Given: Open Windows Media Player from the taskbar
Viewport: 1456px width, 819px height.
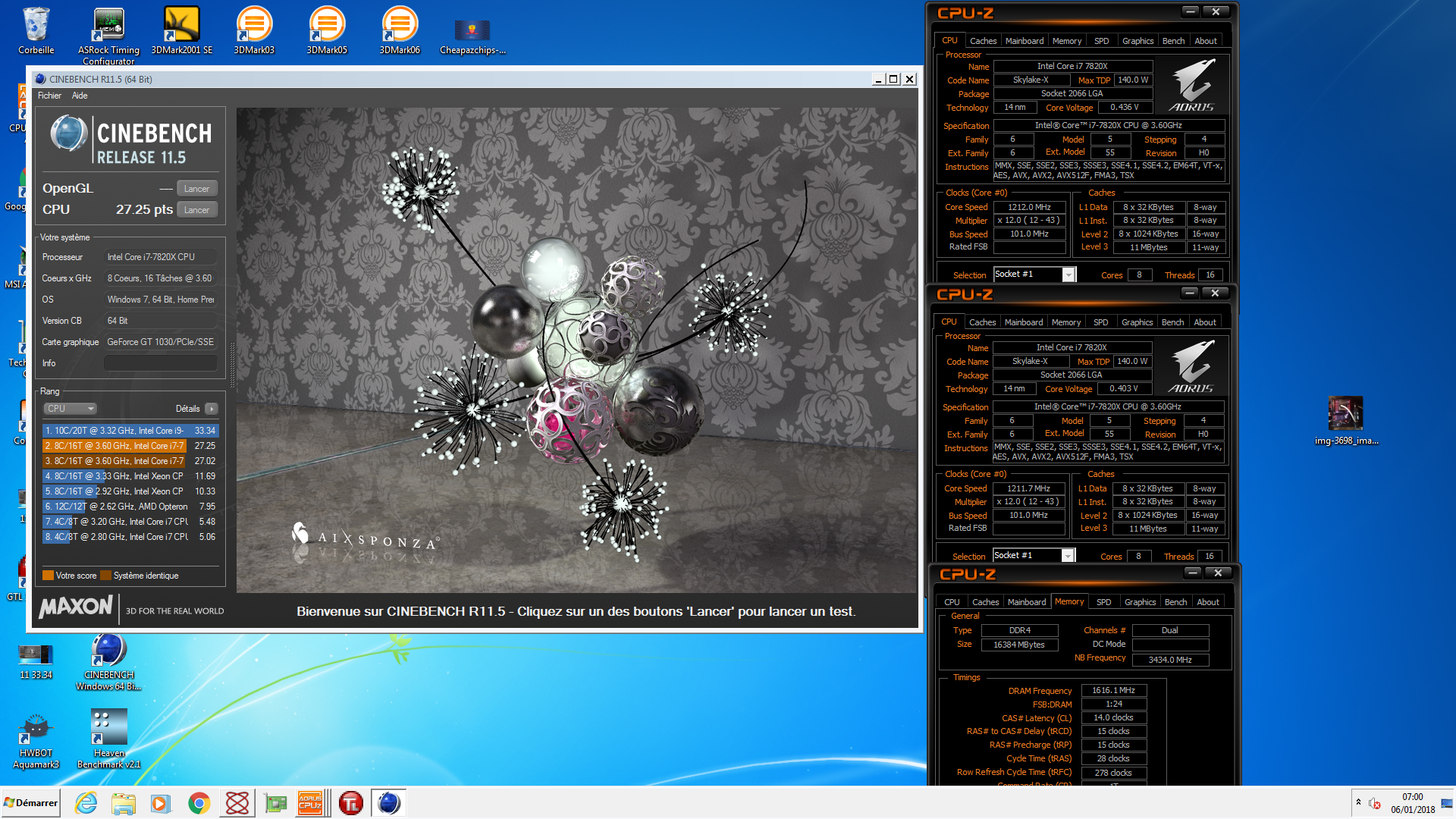Looking at the screenshot, I should (x=161, y=803).
